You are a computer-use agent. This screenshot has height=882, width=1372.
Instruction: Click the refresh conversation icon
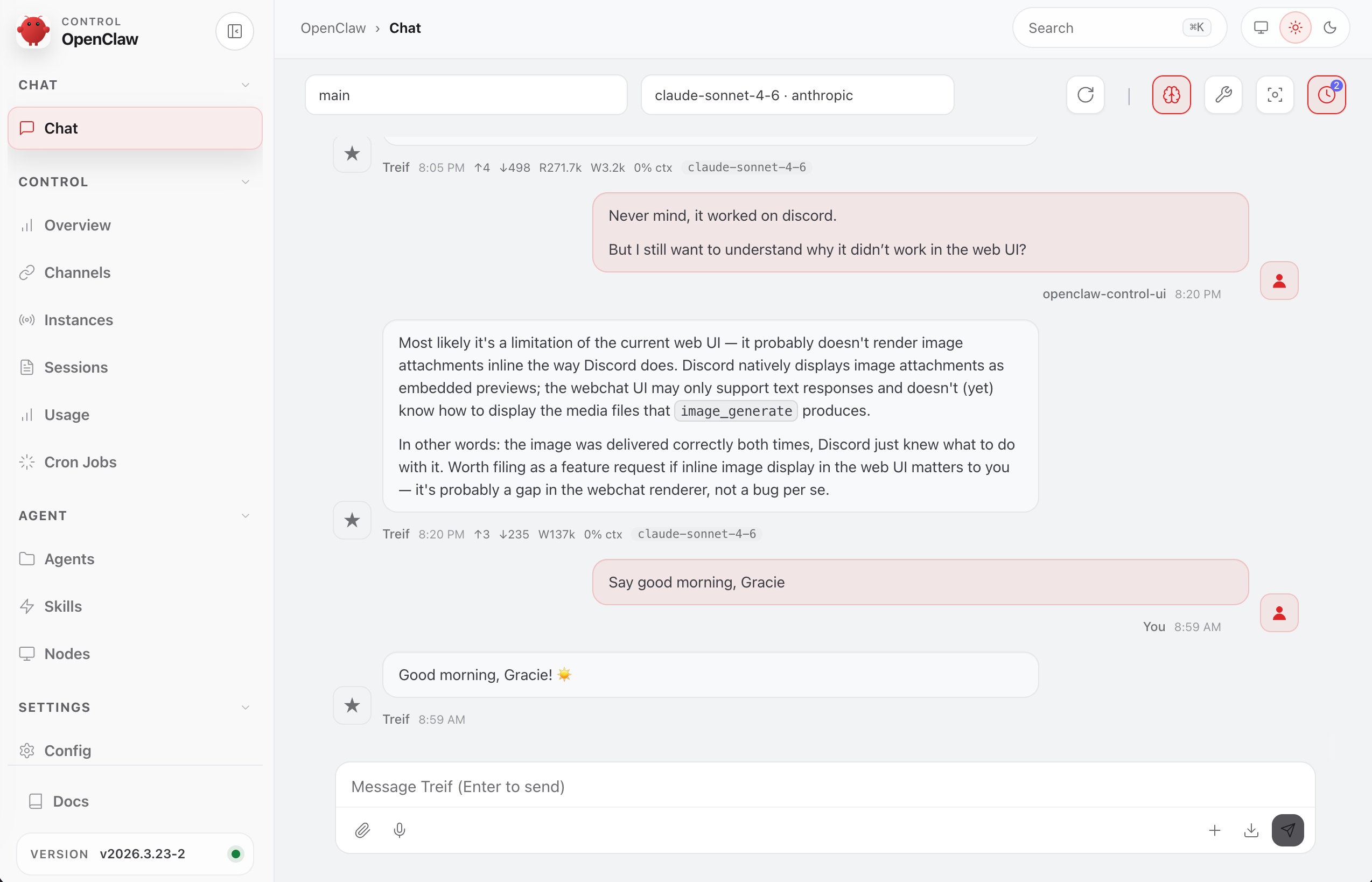coord(1084,95)
